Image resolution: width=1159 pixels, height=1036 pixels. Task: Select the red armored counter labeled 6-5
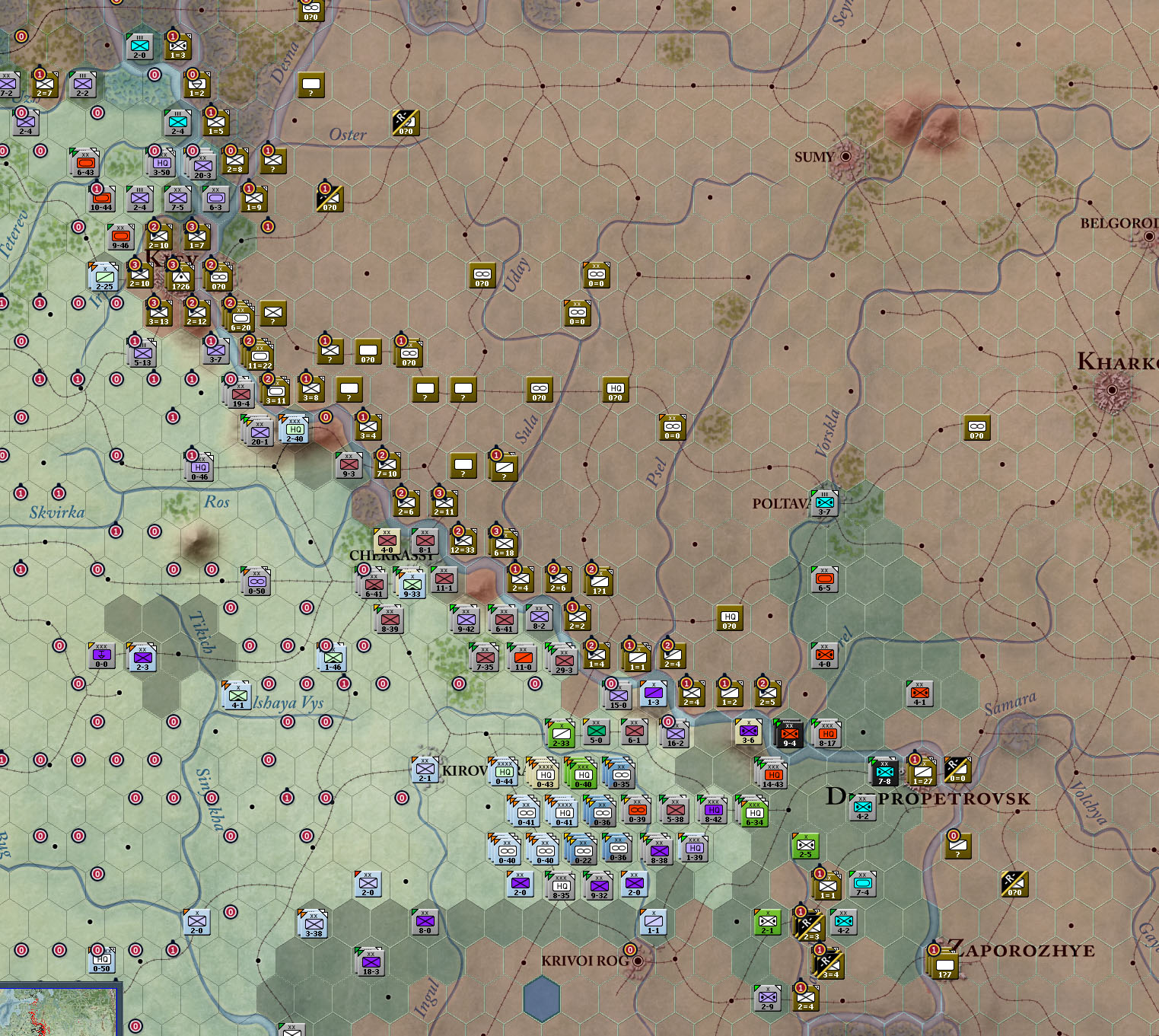click(x=825, y=580)
